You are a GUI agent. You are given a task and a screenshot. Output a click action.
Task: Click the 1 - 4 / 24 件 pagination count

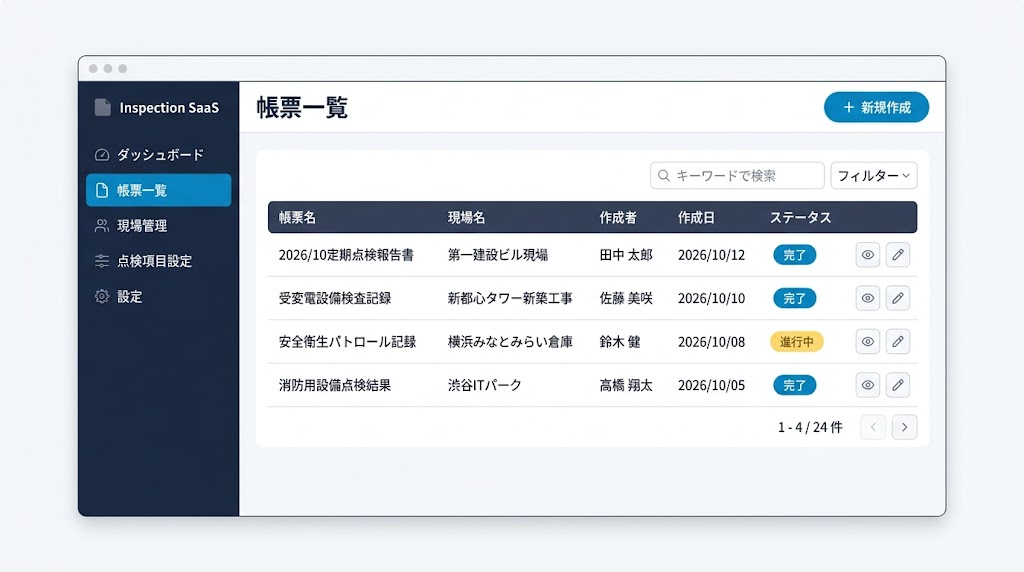[810, 427]
